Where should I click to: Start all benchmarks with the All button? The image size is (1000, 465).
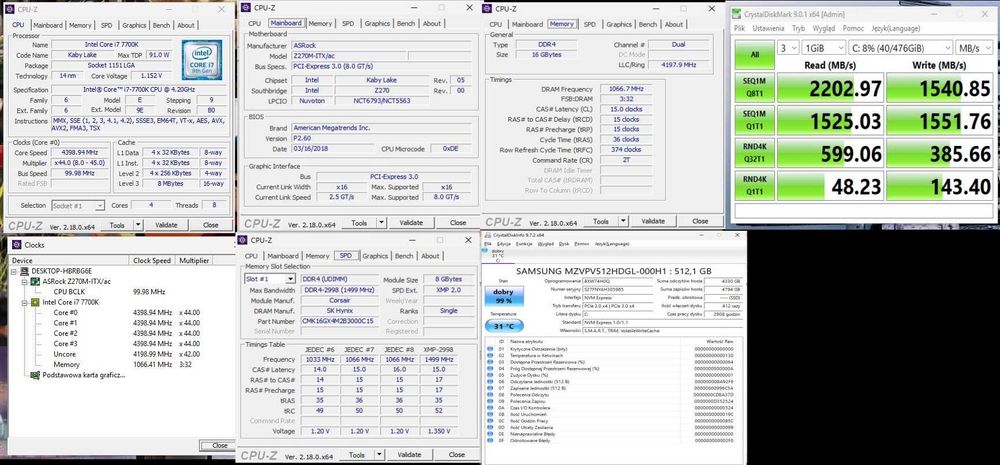[x=754, y=55]
